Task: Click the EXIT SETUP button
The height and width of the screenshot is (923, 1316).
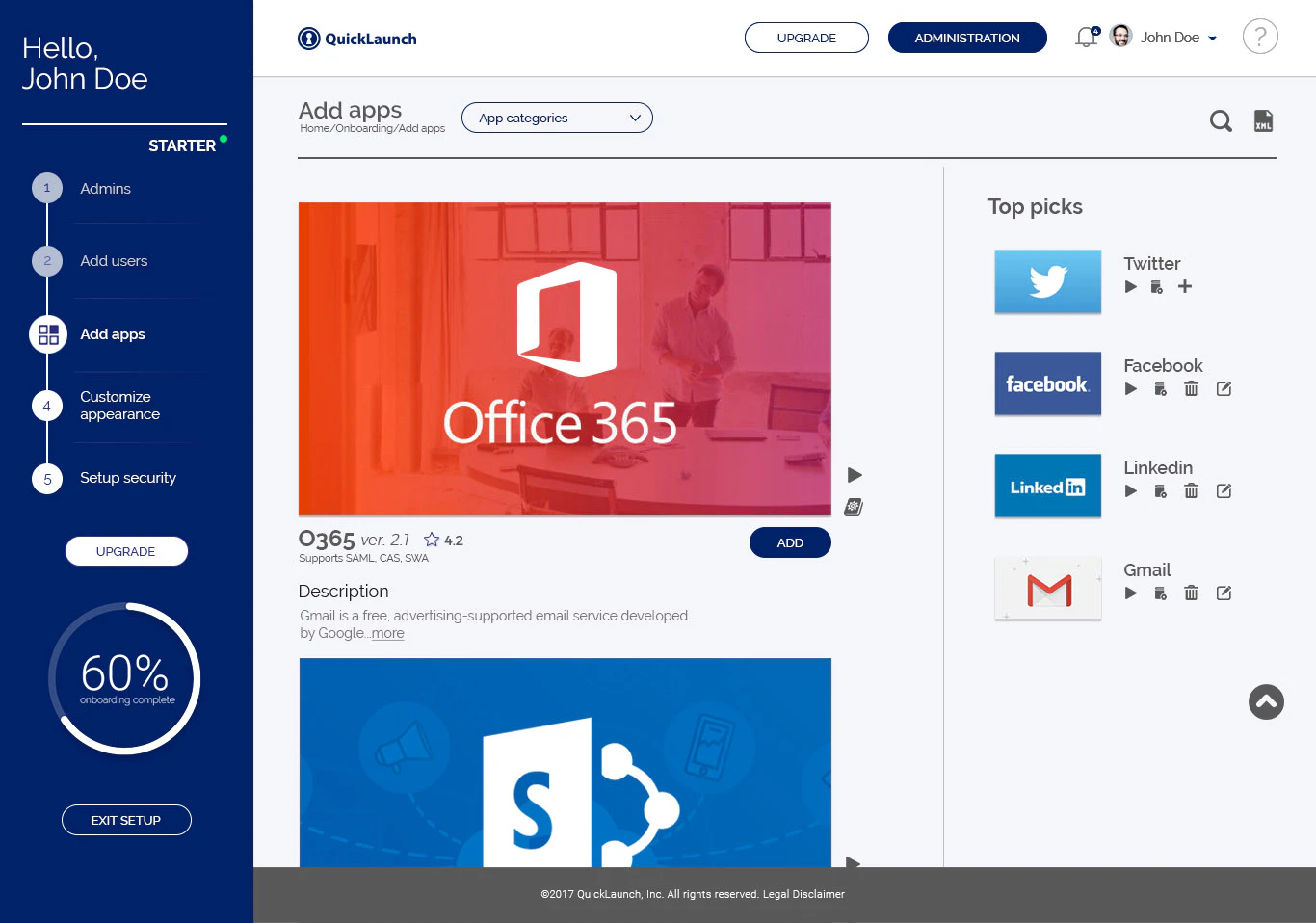Action: coord(126,819)
